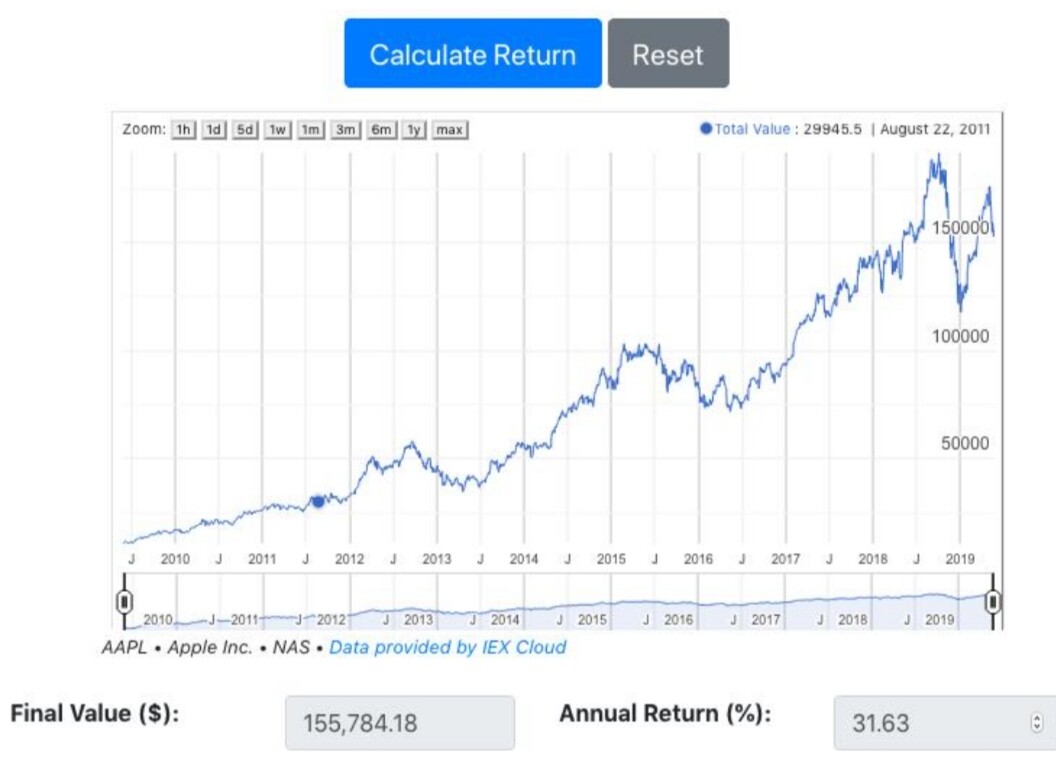Select 6m zoom range
The width and height of the screenshot is (1056, 771).
(x=381, y=130)
